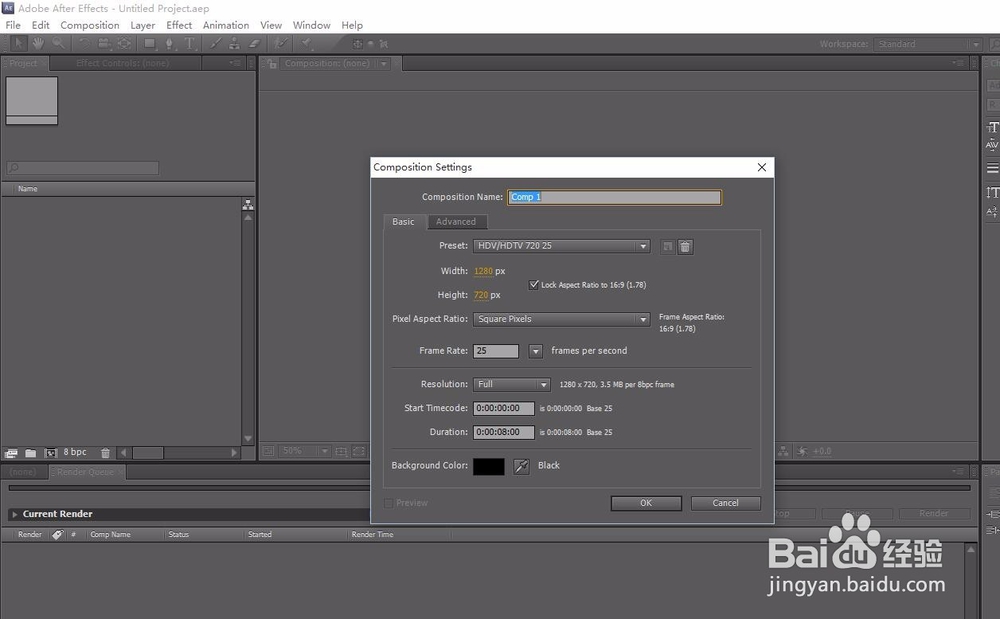Image resolution: width=1000 pixels, height=619 pixels.
Task: Select the Effect Controls (none) tab
Action: pos(122,63)
